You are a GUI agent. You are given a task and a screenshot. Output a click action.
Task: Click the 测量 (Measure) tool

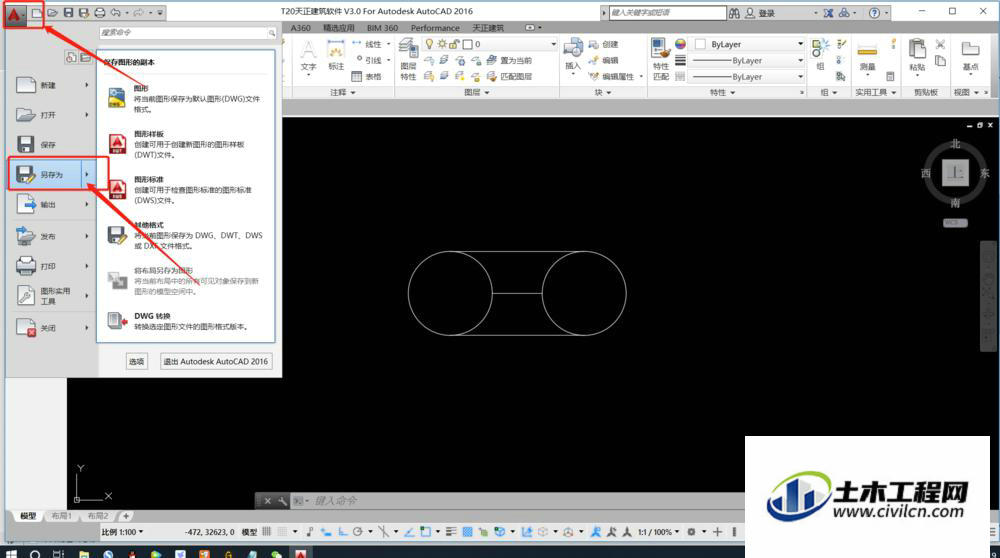[867, 59]
